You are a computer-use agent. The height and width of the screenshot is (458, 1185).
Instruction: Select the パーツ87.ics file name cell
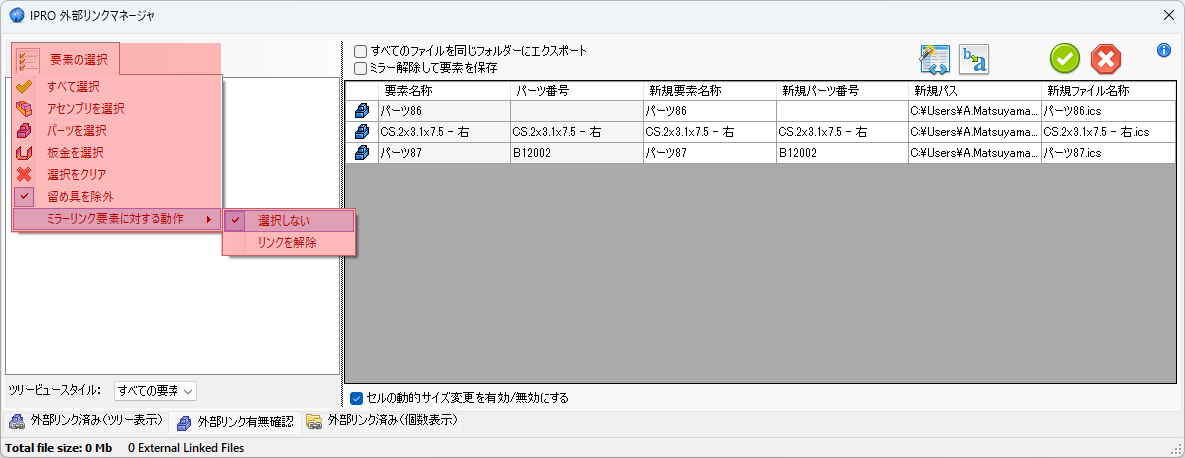point(1109,153)
